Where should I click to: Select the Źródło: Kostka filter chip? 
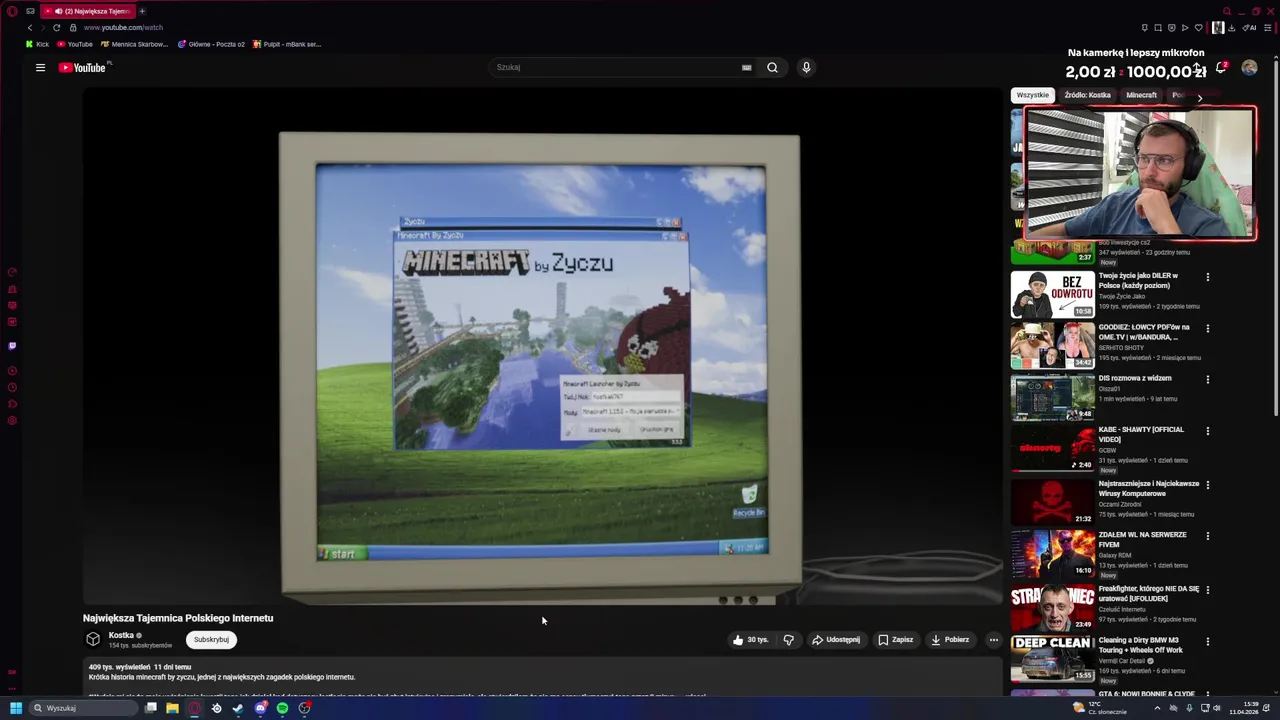1087,95
